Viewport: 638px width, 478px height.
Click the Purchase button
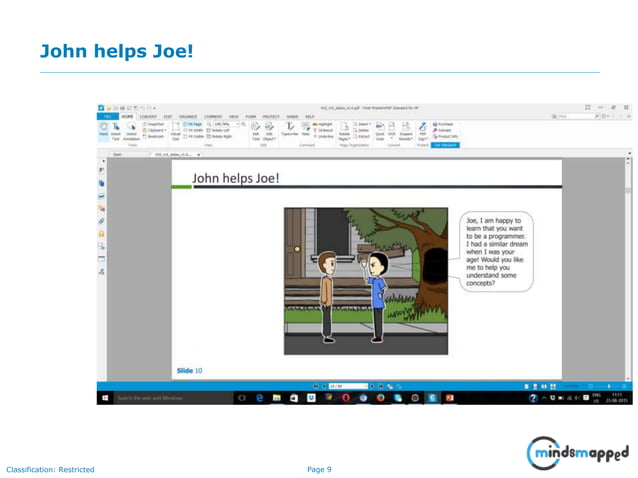point(443,124)
